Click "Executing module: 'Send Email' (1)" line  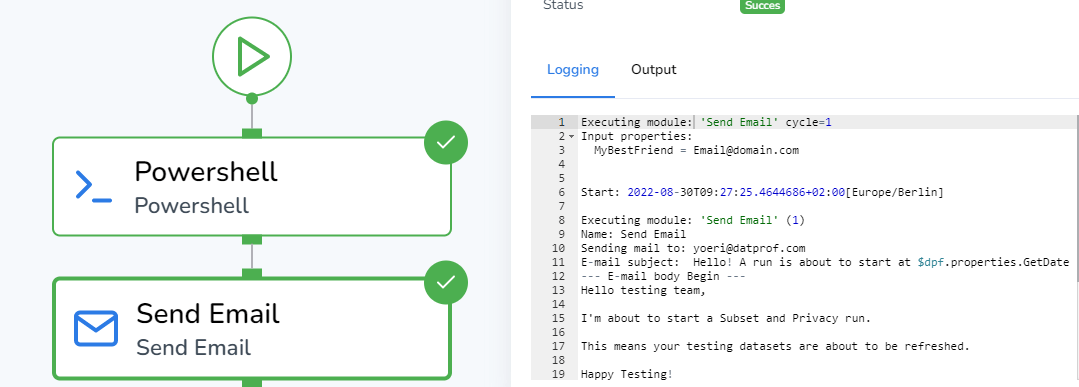tap(692, 220)
